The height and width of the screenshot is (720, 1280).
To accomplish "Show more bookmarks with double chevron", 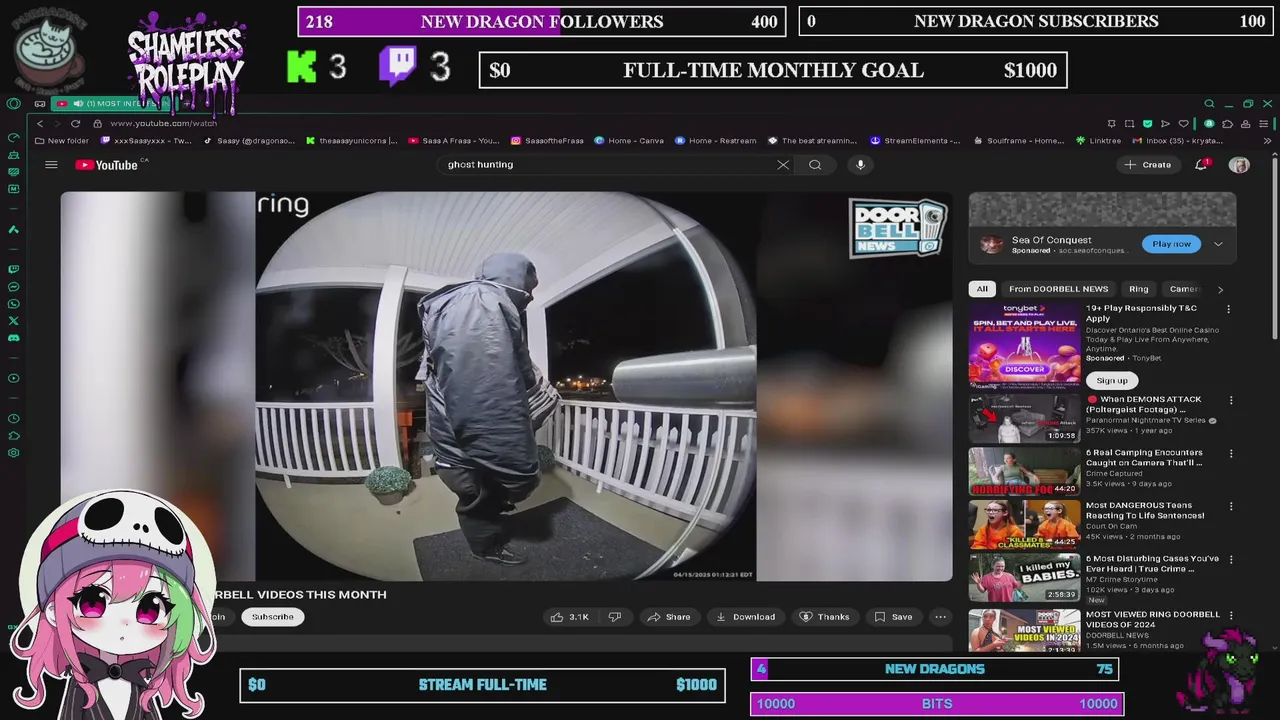I will pyautogui.click(x=1268, y=141).
